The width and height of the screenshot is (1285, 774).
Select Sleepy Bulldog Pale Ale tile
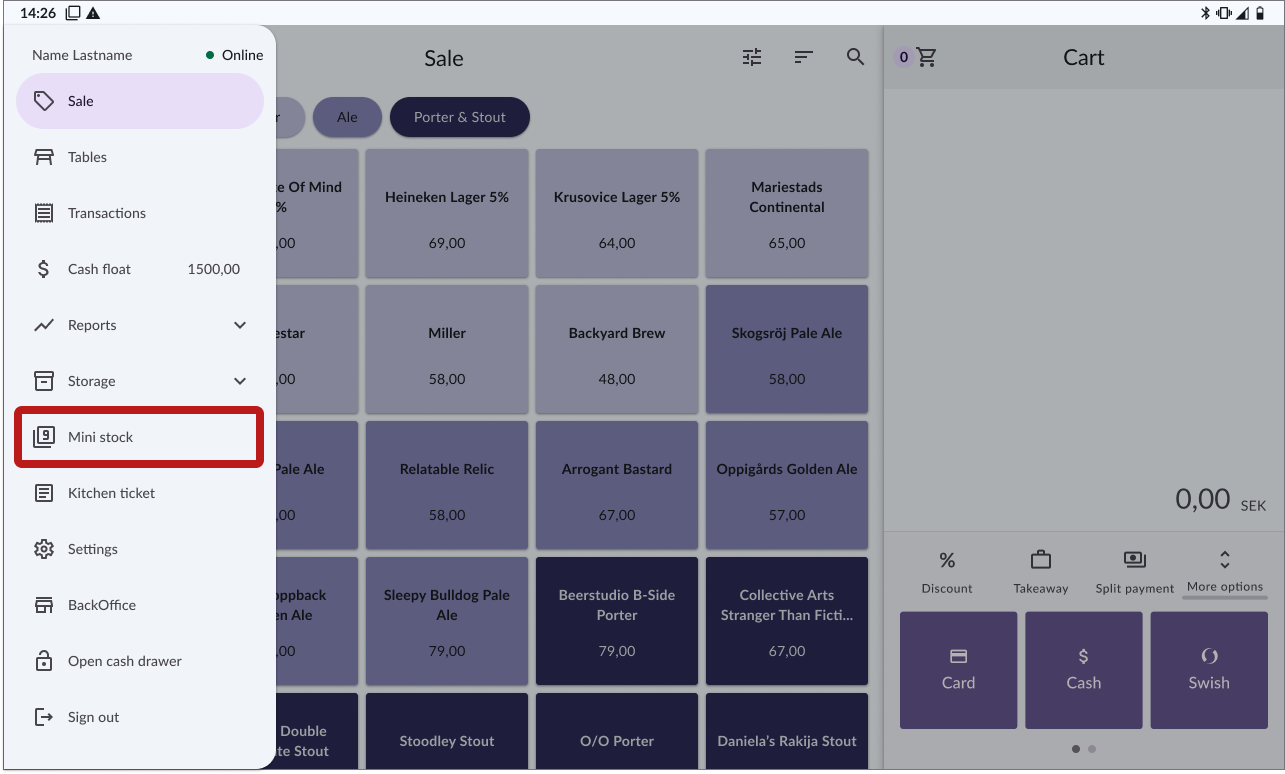(x=447, y=622)
